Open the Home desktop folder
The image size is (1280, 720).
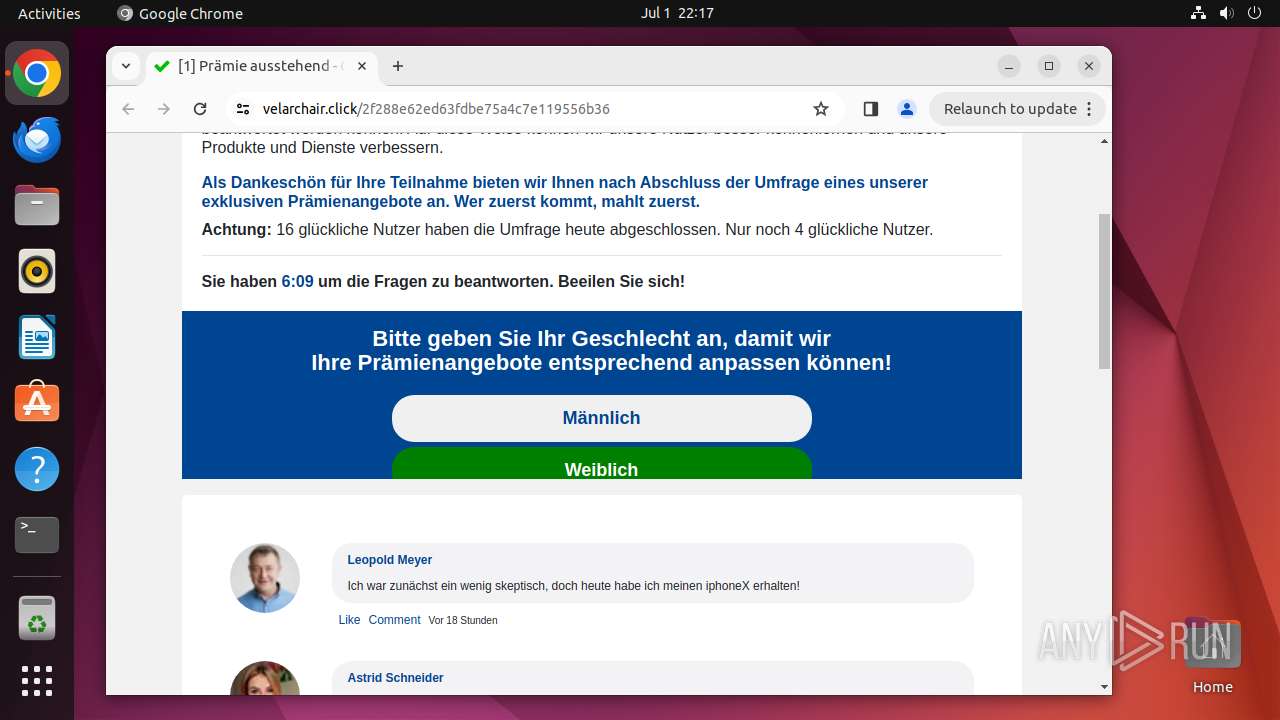coord(1212,656)
